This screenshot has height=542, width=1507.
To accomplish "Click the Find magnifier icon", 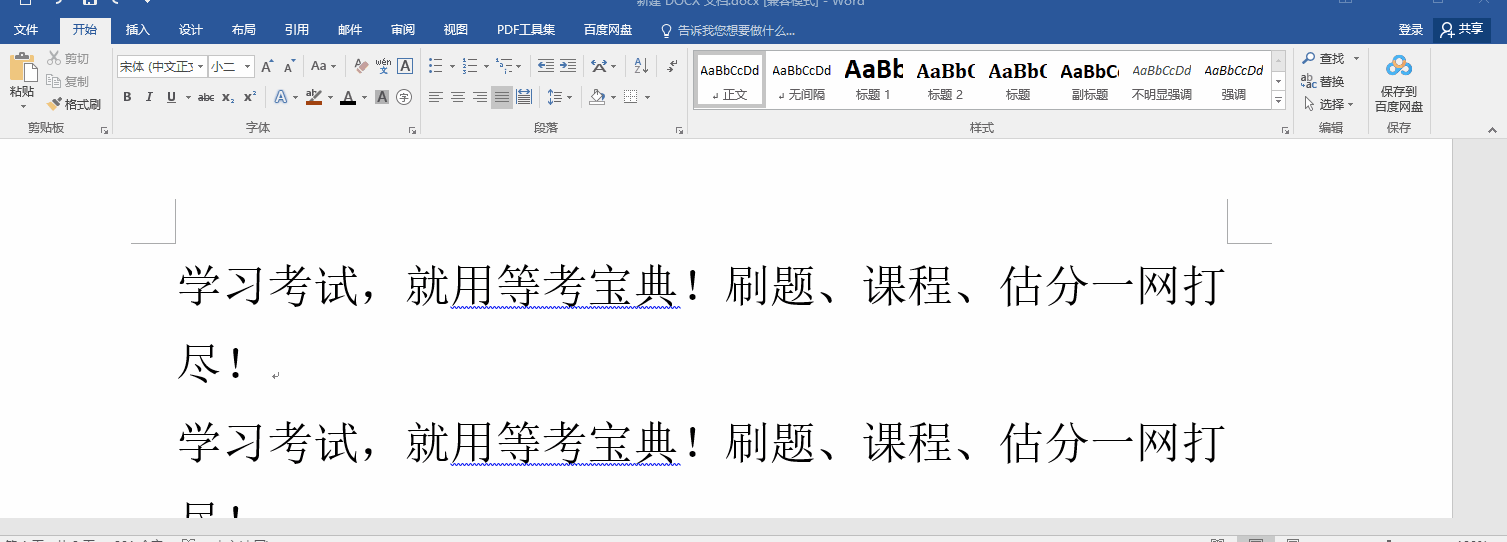I will [x=1309, y=59].
